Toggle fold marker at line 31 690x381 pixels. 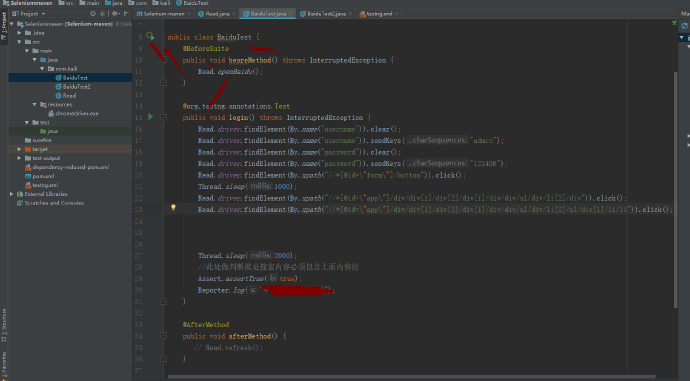tap(163, 301)
